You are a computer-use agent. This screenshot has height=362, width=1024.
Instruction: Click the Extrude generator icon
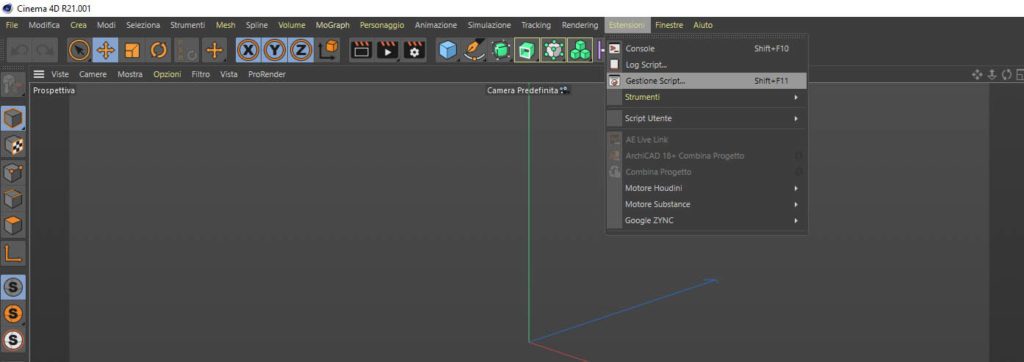(x=527, y=50)
